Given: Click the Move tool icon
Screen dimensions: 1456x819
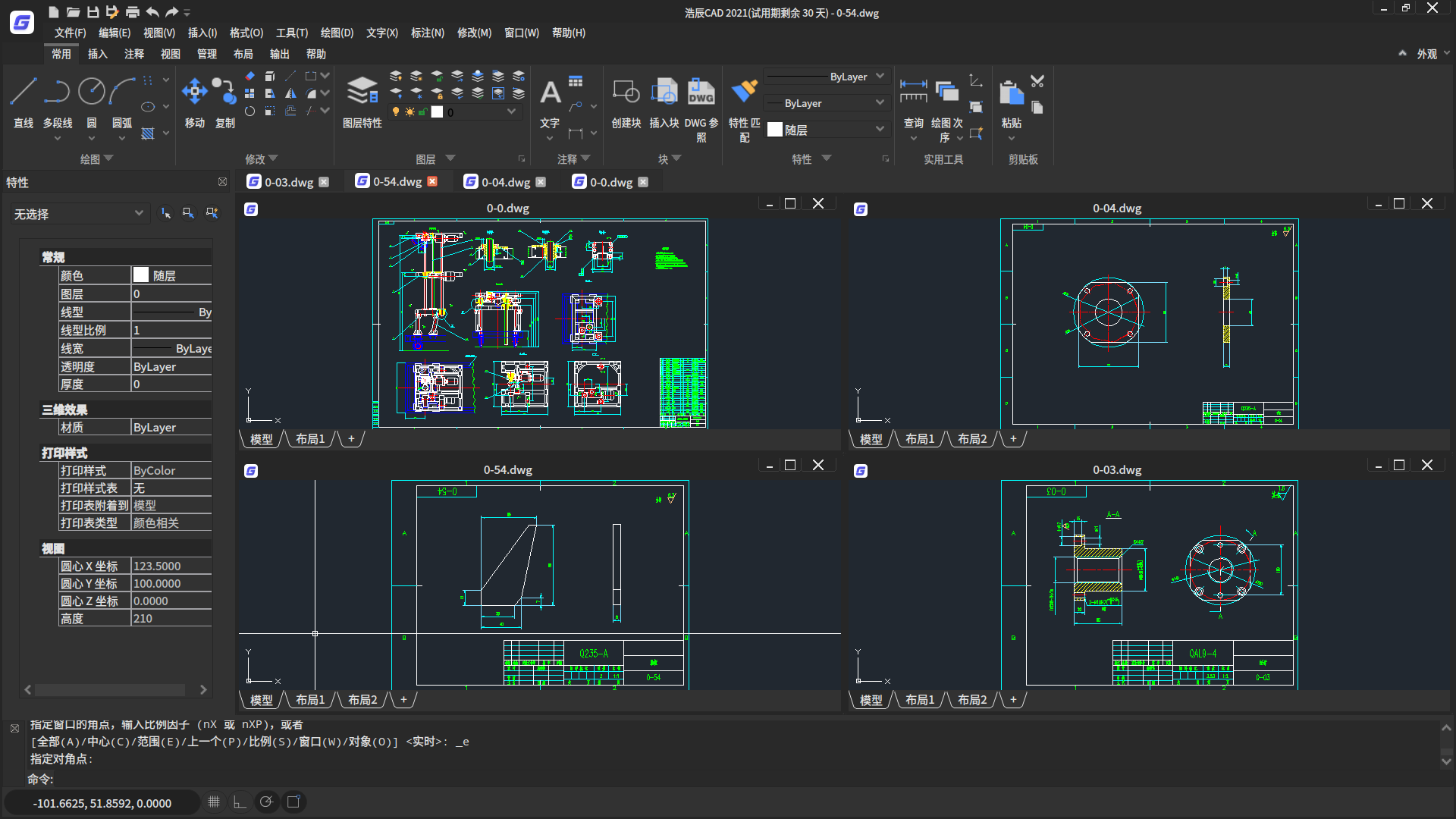Looking at the screenshot, I should [x=194, y=93].
